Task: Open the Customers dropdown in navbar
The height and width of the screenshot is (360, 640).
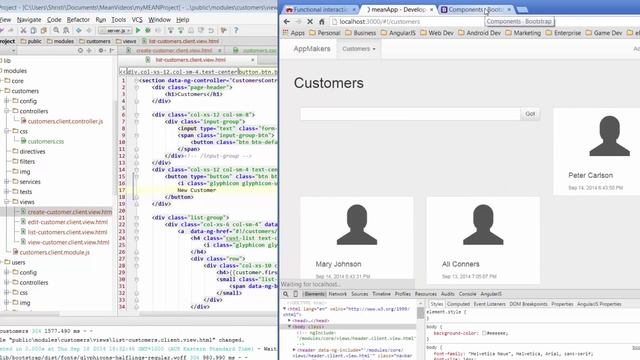Action: tap(359, 49)
